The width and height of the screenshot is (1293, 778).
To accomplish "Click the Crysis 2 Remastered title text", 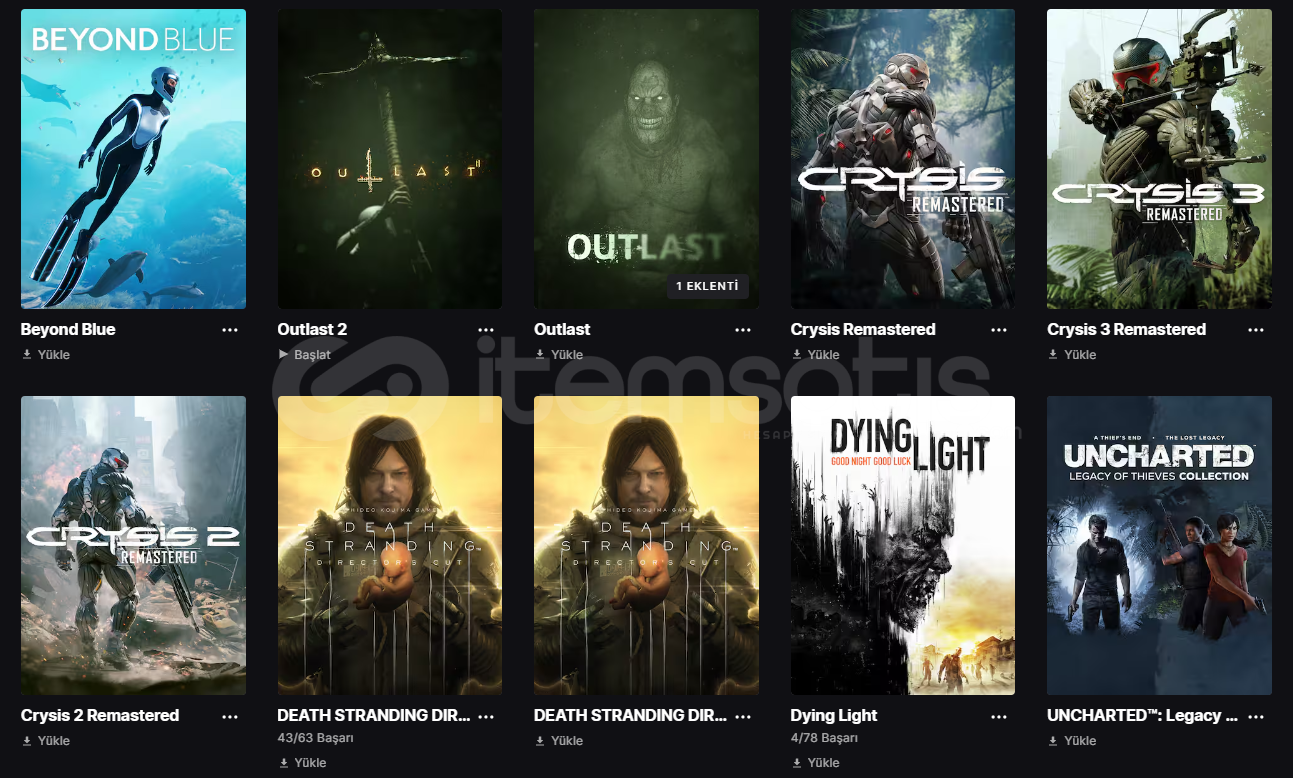I will pyautogui.click(x=100, y=715).
